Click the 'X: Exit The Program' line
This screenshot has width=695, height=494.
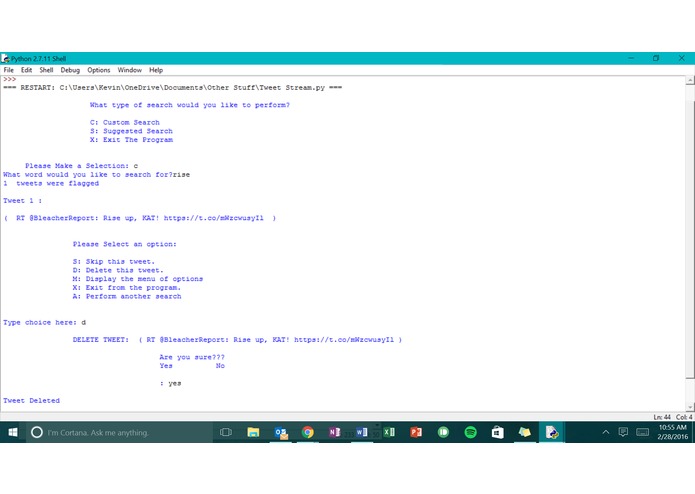pyautogui.click(x=131, y=140)
